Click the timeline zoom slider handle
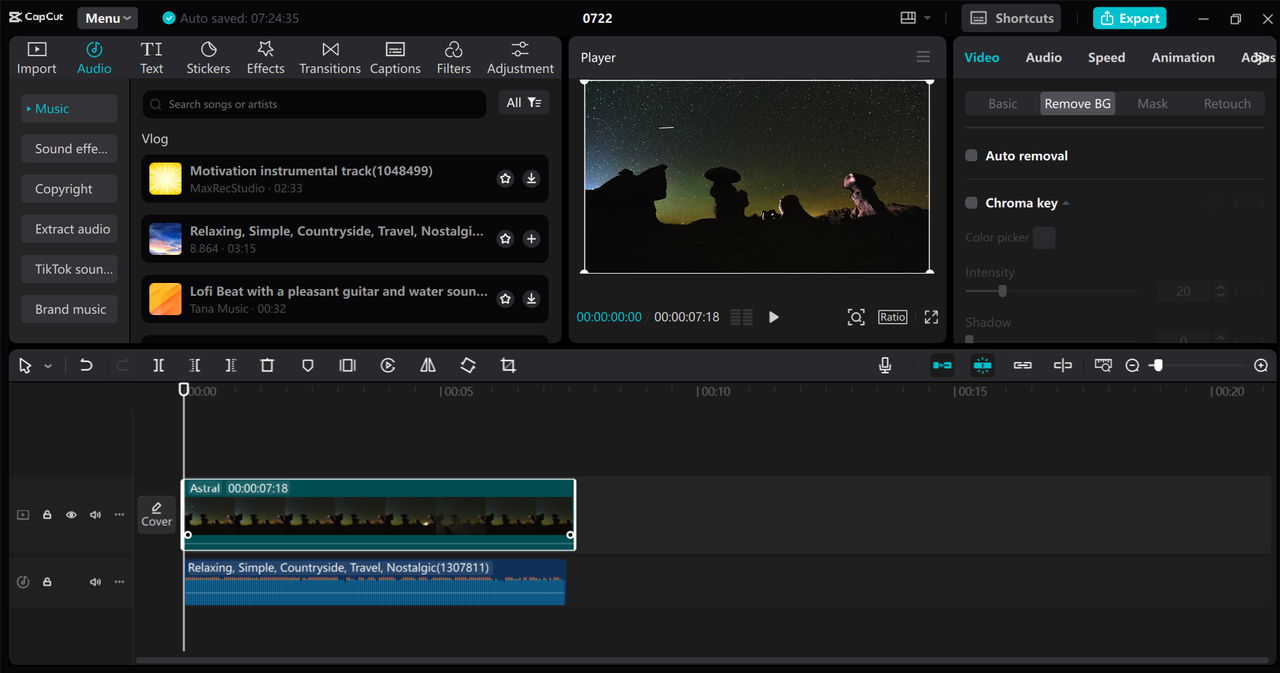This screenshot has width=1280, height=673. [1157, 366]
